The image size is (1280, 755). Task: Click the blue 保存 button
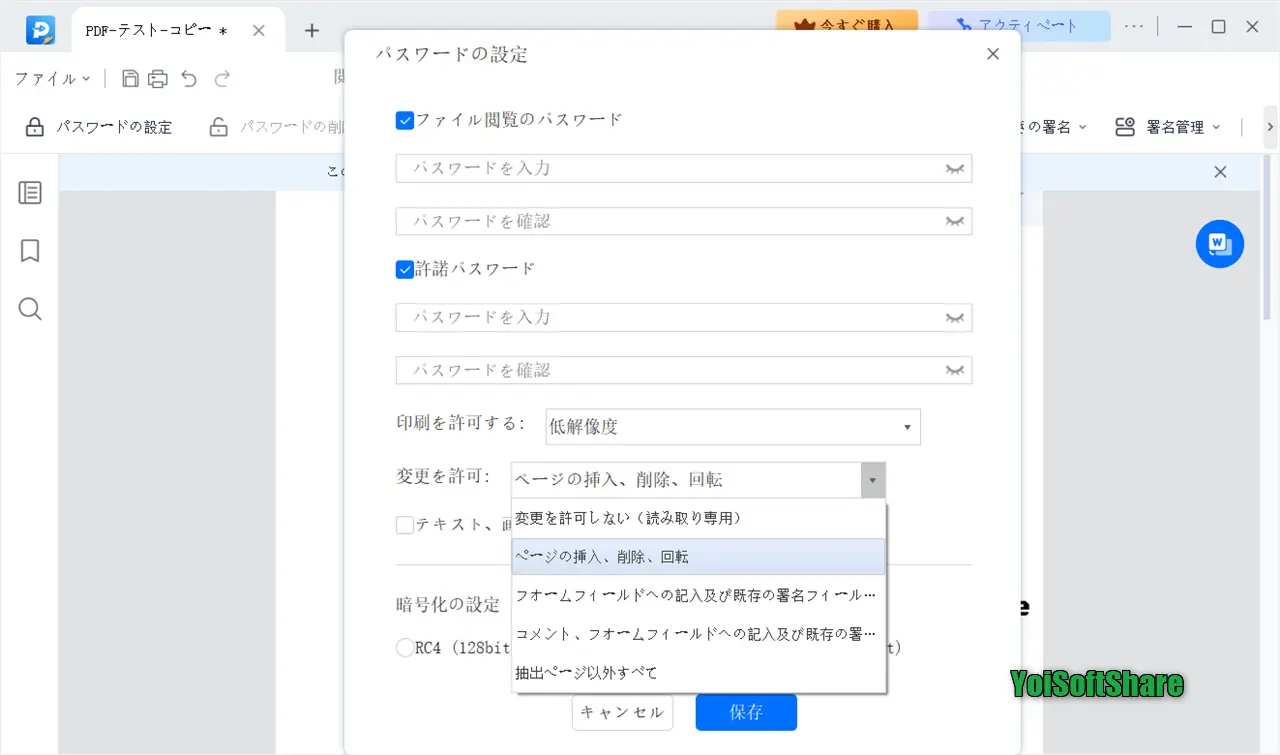(746, 713)
